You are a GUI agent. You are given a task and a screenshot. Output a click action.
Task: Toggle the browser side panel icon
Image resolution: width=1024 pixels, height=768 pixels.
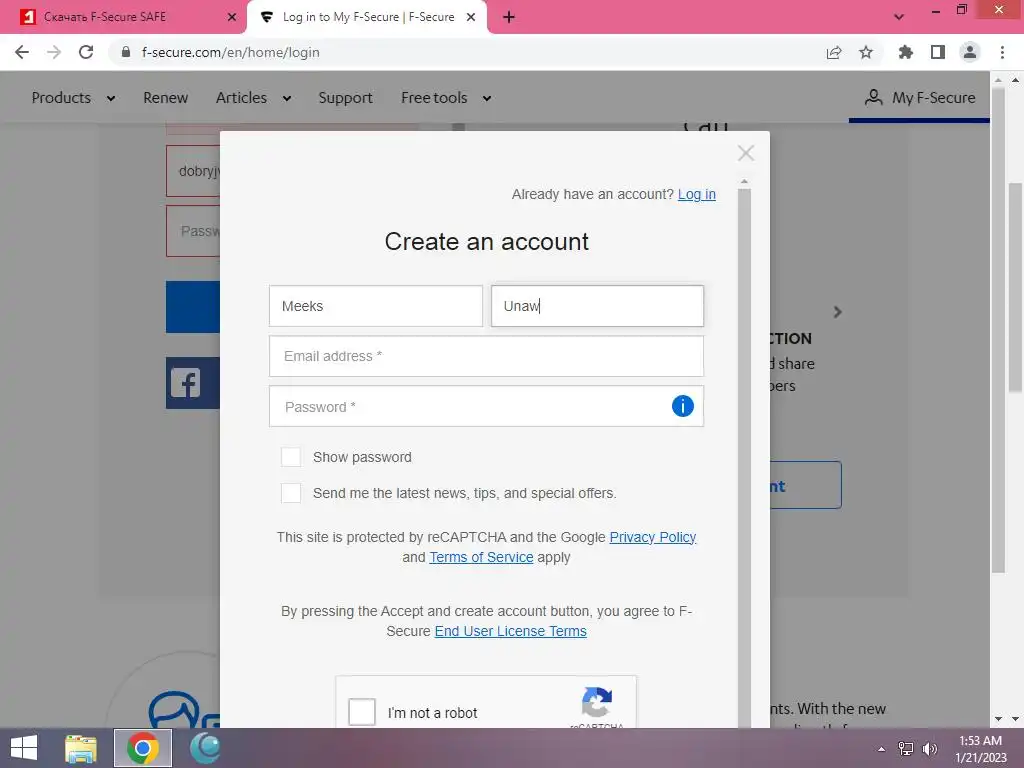(x=938, y=52)
